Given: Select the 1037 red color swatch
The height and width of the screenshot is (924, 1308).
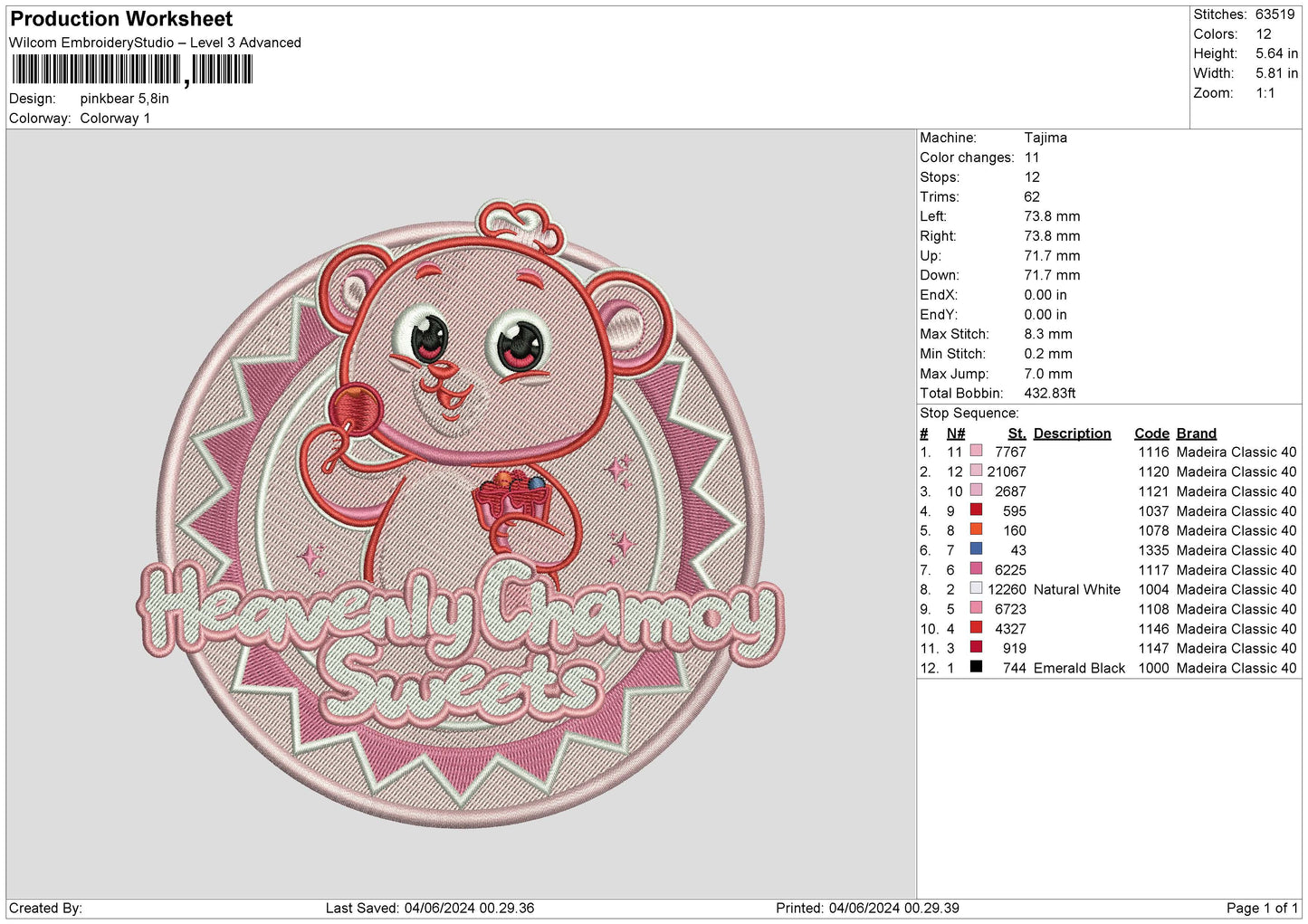Looking at the screenshot, I should 976,510.
